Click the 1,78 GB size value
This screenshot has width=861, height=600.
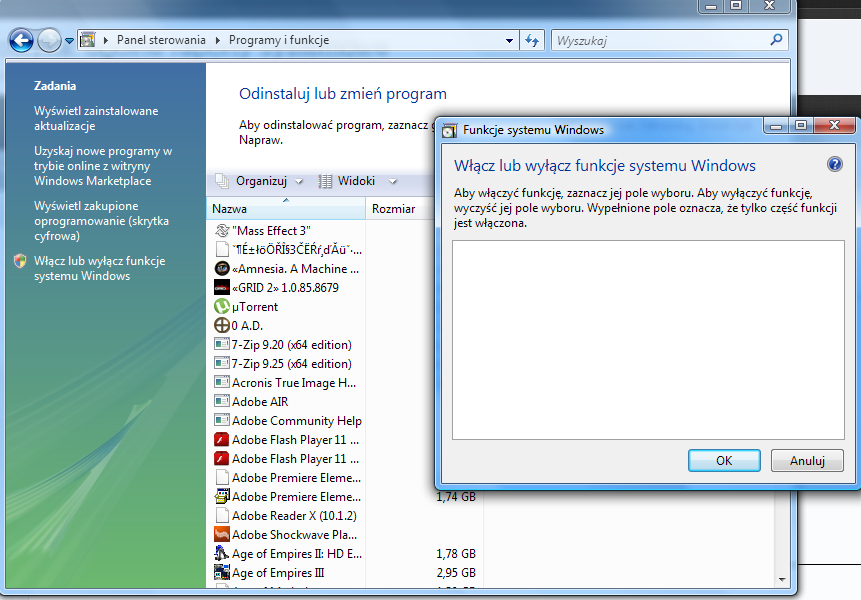[456, 553]
